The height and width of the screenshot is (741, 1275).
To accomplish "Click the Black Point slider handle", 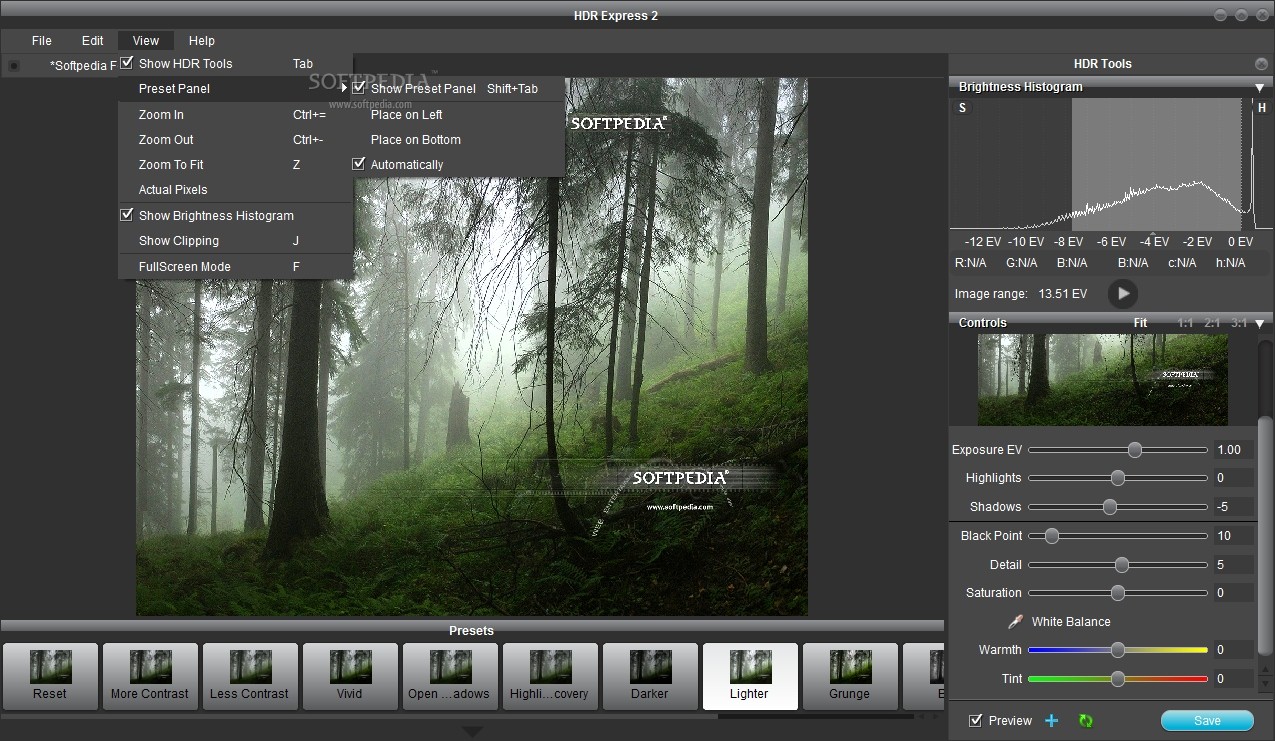I will point(1051,536).
